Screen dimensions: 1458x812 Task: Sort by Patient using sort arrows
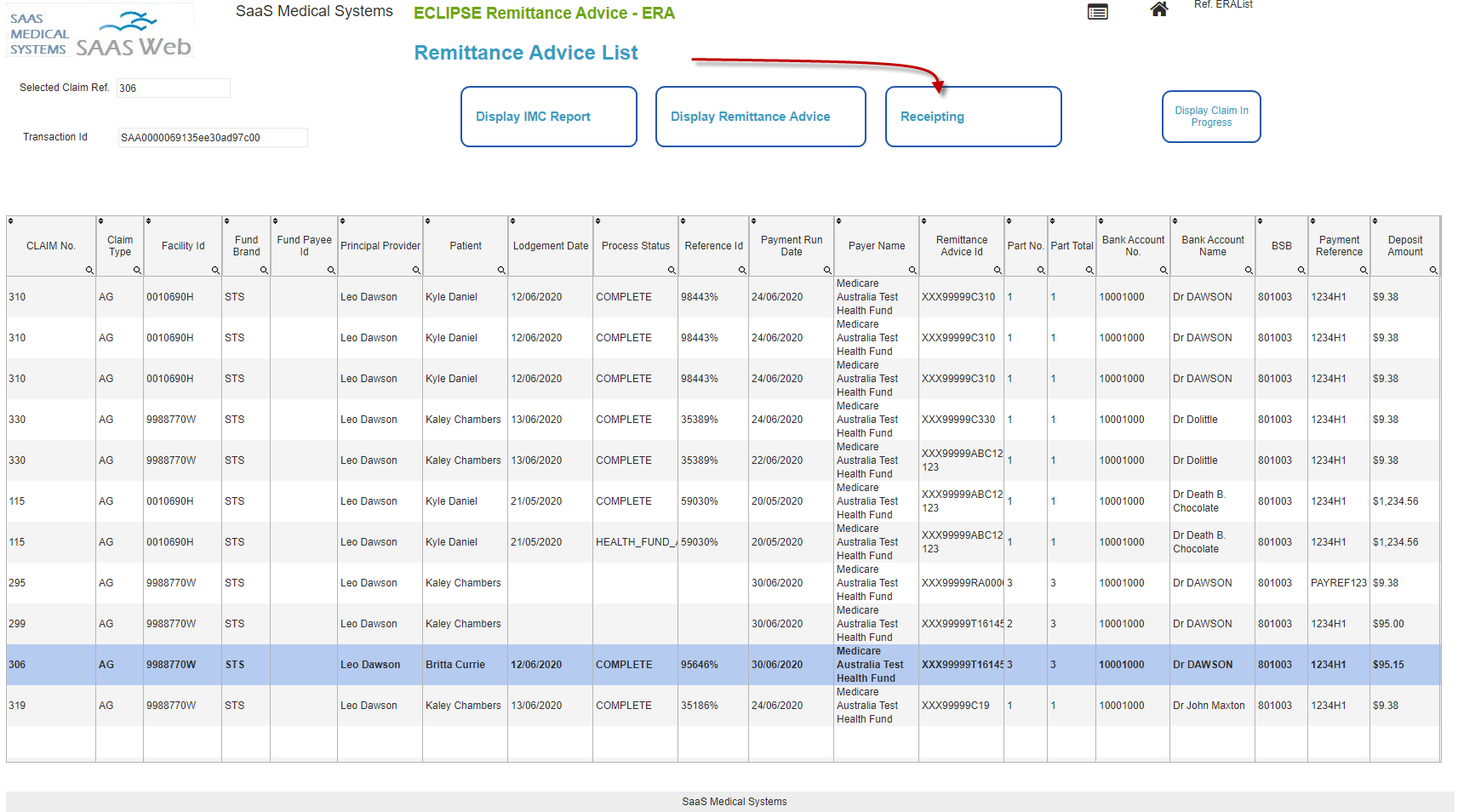pyautogui.click(x=427, y=221)
